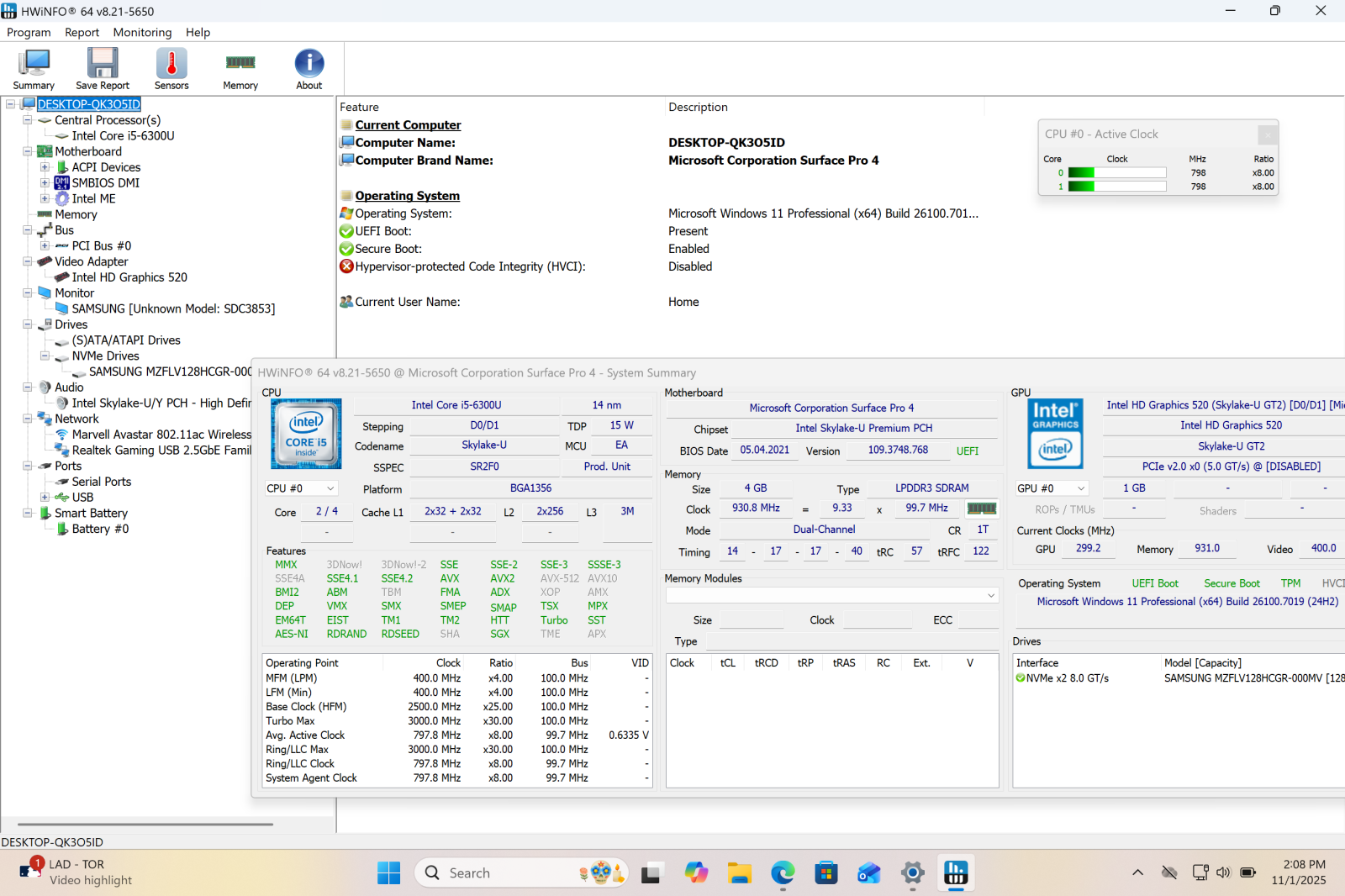Open the Monitoring menu
Image resolution: width=1345 pixels, height=896 pixels.
pyautogui.click(x=142, y=33)
